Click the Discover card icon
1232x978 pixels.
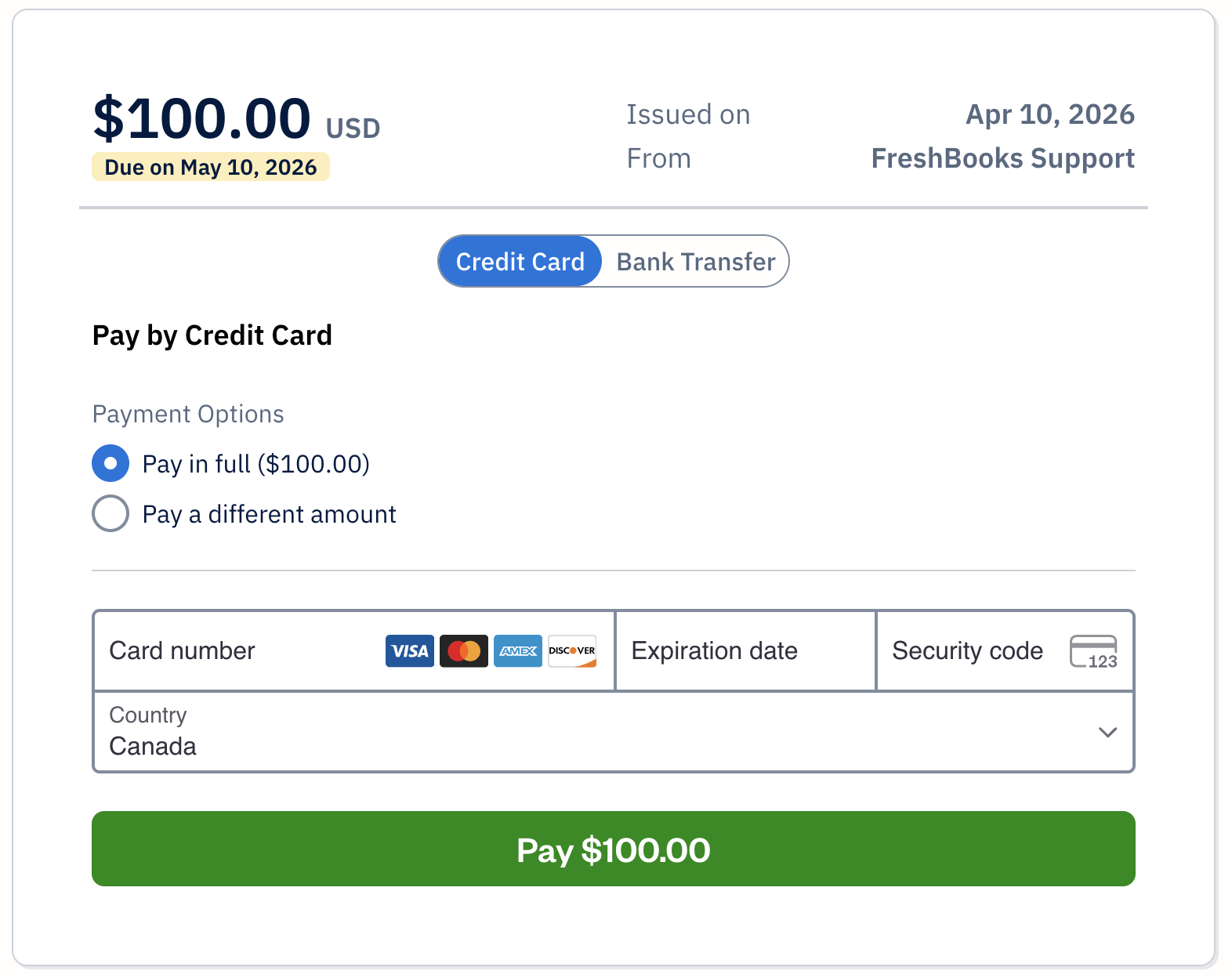[572, 650]
